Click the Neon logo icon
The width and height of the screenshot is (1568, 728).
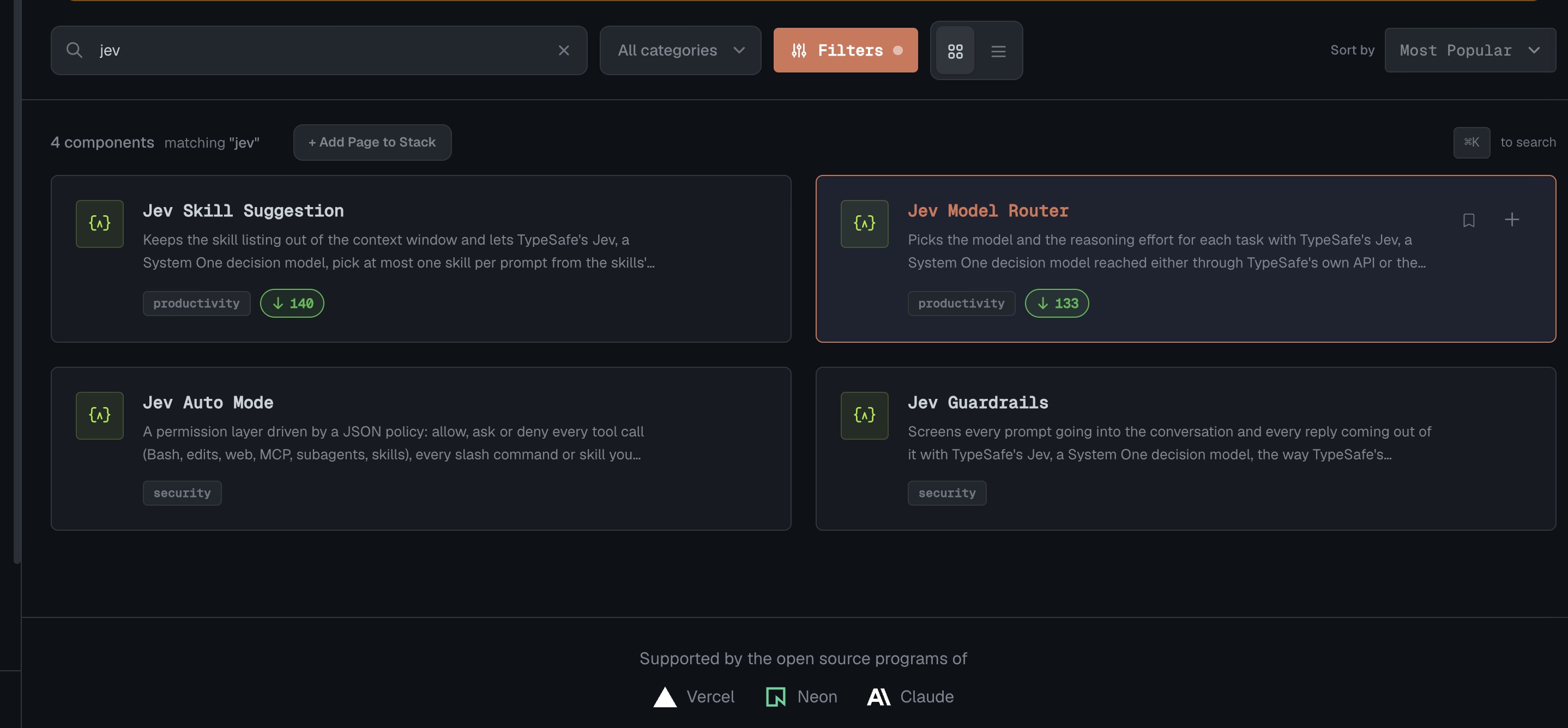(775, 697)
